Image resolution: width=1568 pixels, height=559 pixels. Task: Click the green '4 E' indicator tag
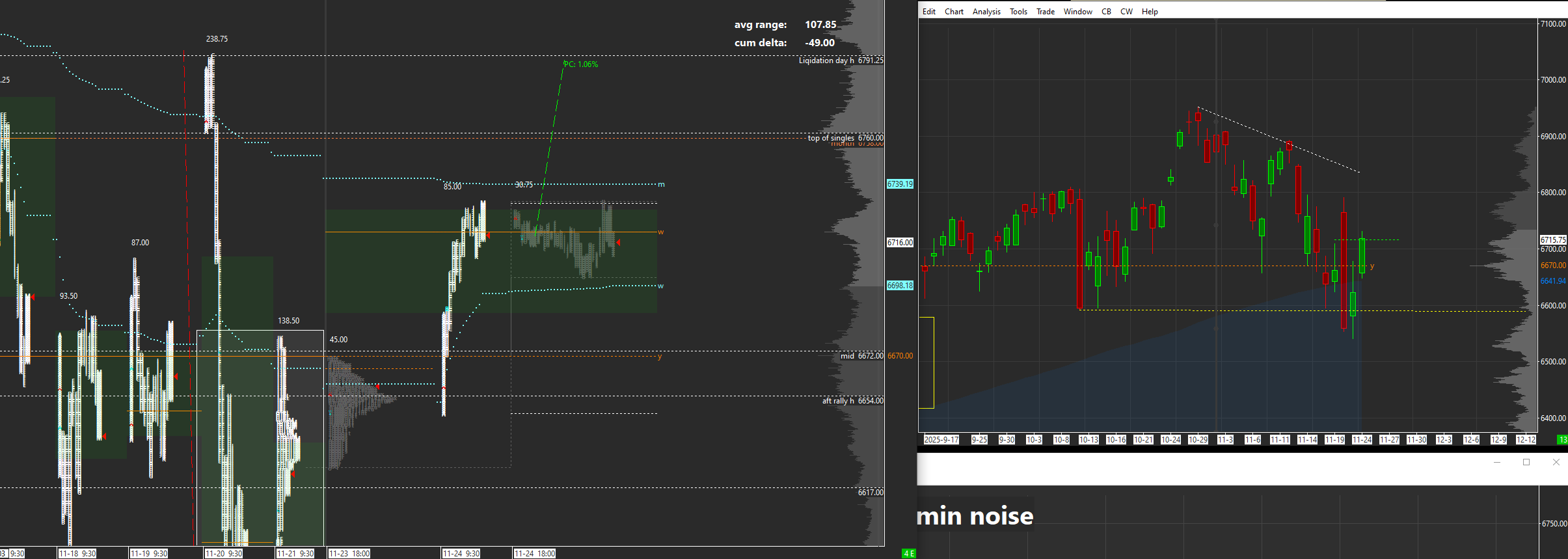(x=909, y=554)
